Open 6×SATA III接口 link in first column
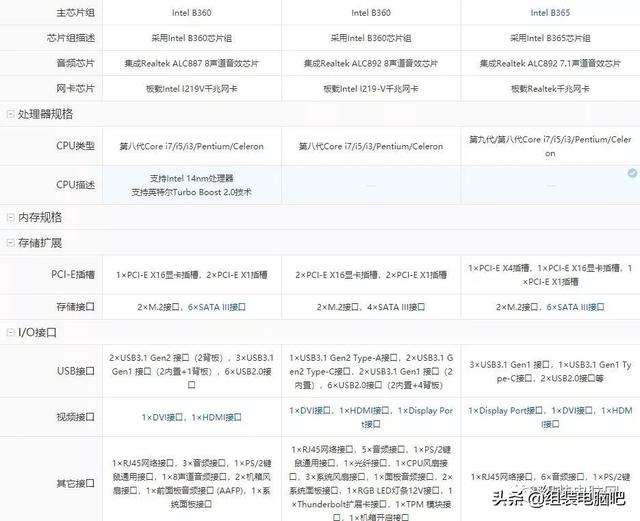 (217, 307)
